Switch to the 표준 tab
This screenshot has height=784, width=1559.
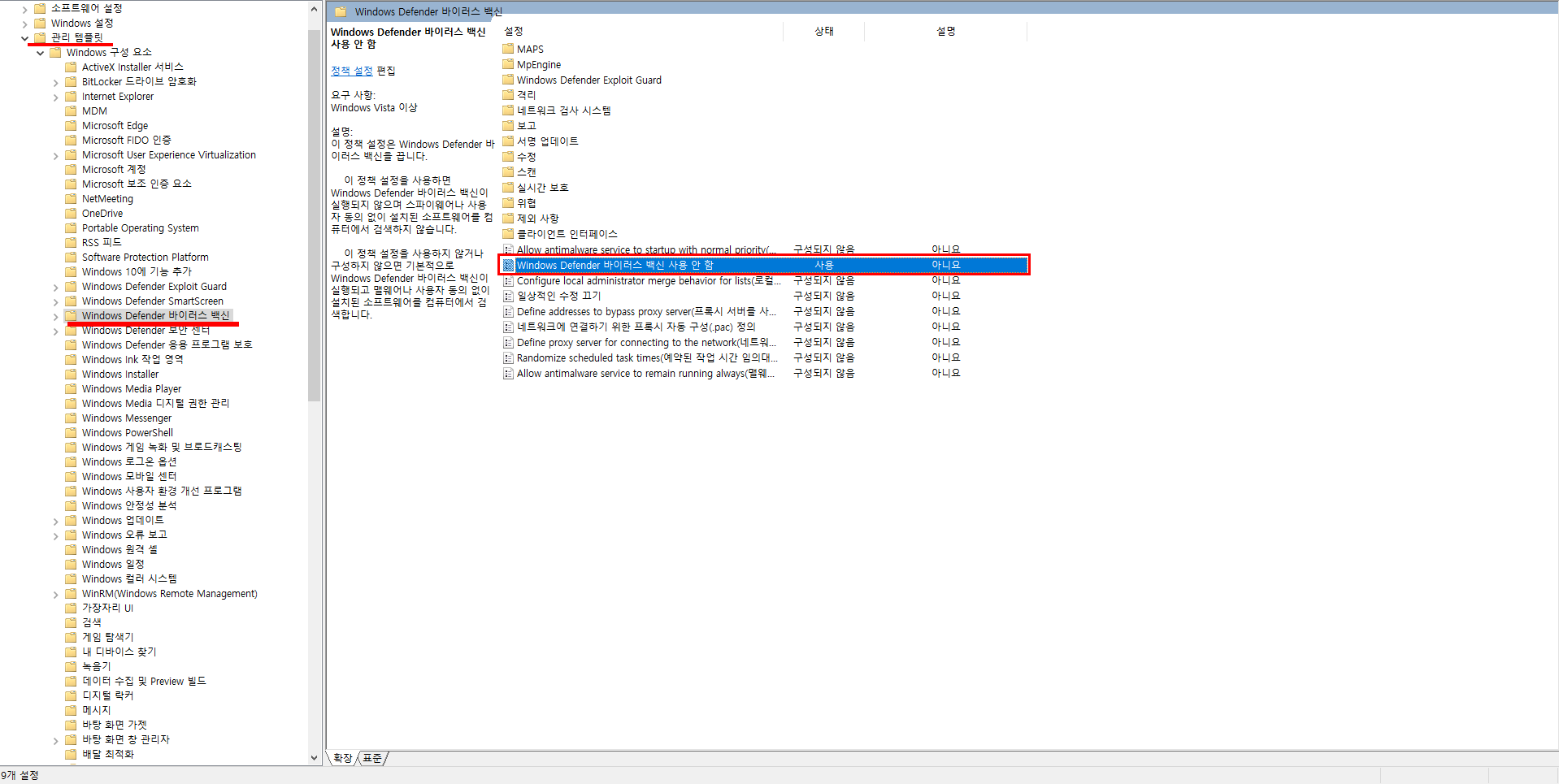372,758
